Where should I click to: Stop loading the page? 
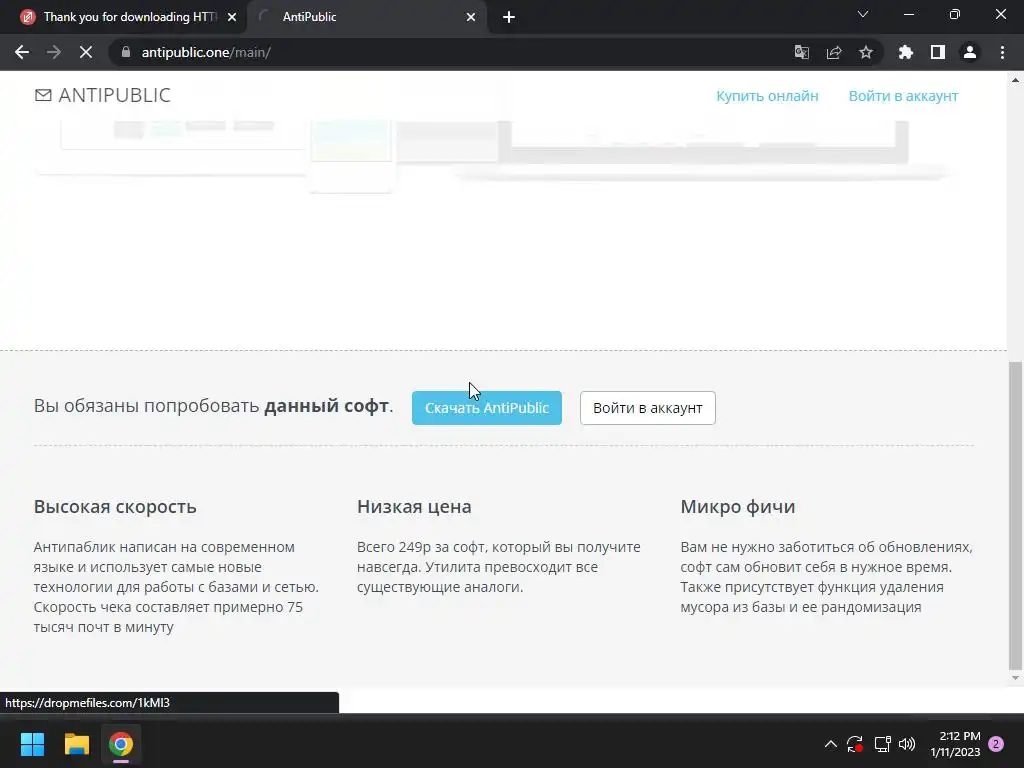(86, 52)
